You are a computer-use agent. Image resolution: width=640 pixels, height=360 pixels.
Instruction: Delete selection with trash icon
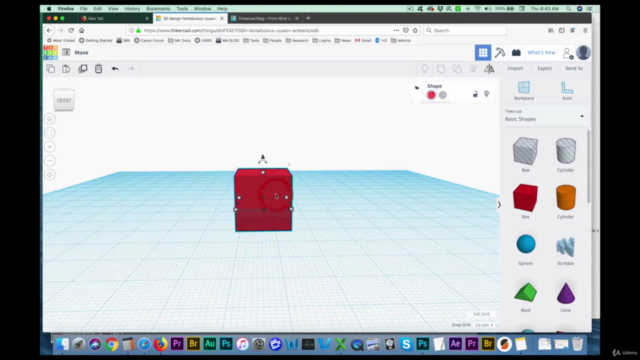click(98, 69)
